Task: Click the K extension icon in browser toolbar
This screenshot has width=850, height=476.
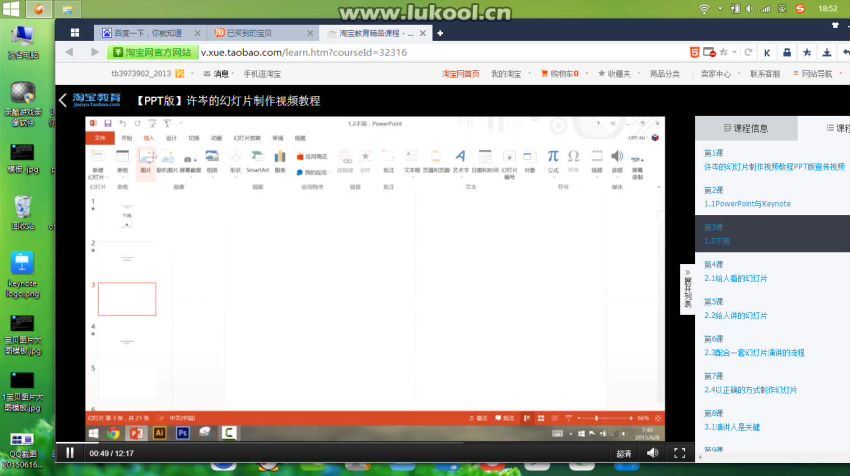Action: pos(767,53)
